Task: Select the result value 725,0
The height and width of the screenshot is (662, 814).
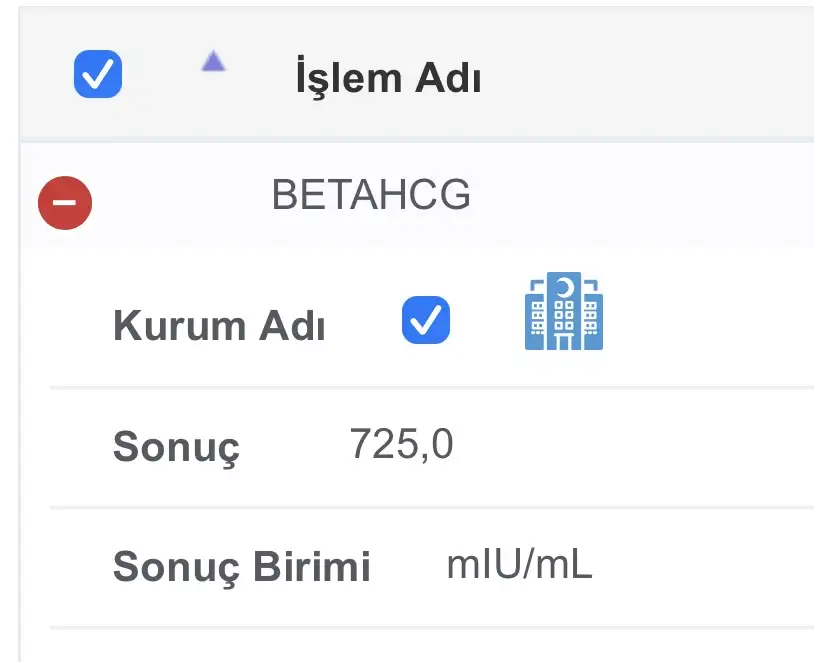Action: [x=401, y=444]
